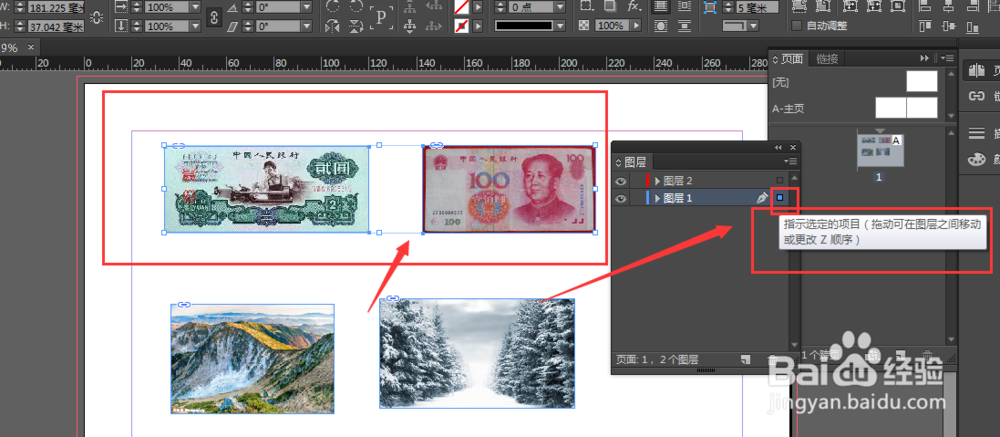Switch to 页面 tab

pyautogui.click(x=791, y=58)
